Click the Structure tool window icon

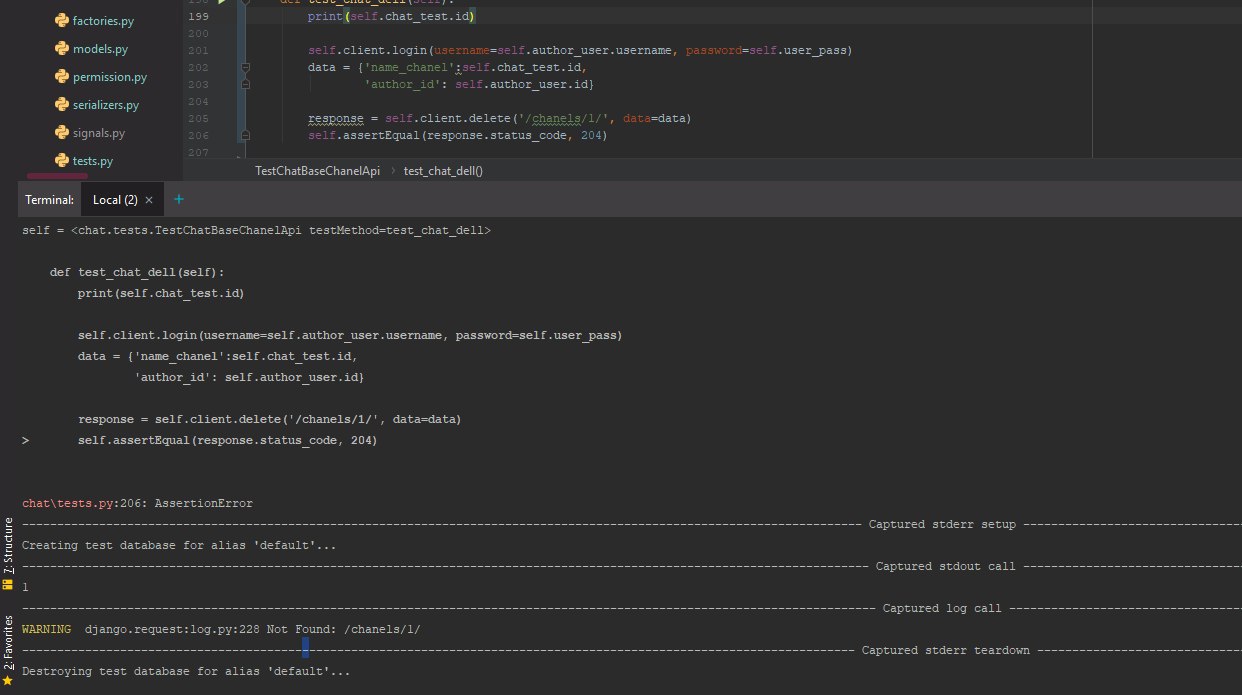click(x=8, y=584)
